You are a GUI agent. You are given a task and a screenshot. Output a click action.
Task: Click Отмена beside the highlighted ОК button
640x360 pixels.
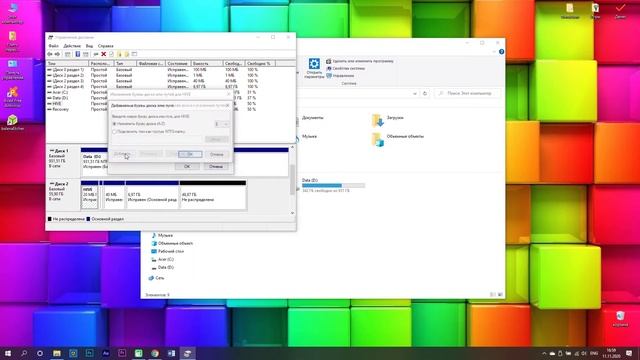(x=216, y=154)
